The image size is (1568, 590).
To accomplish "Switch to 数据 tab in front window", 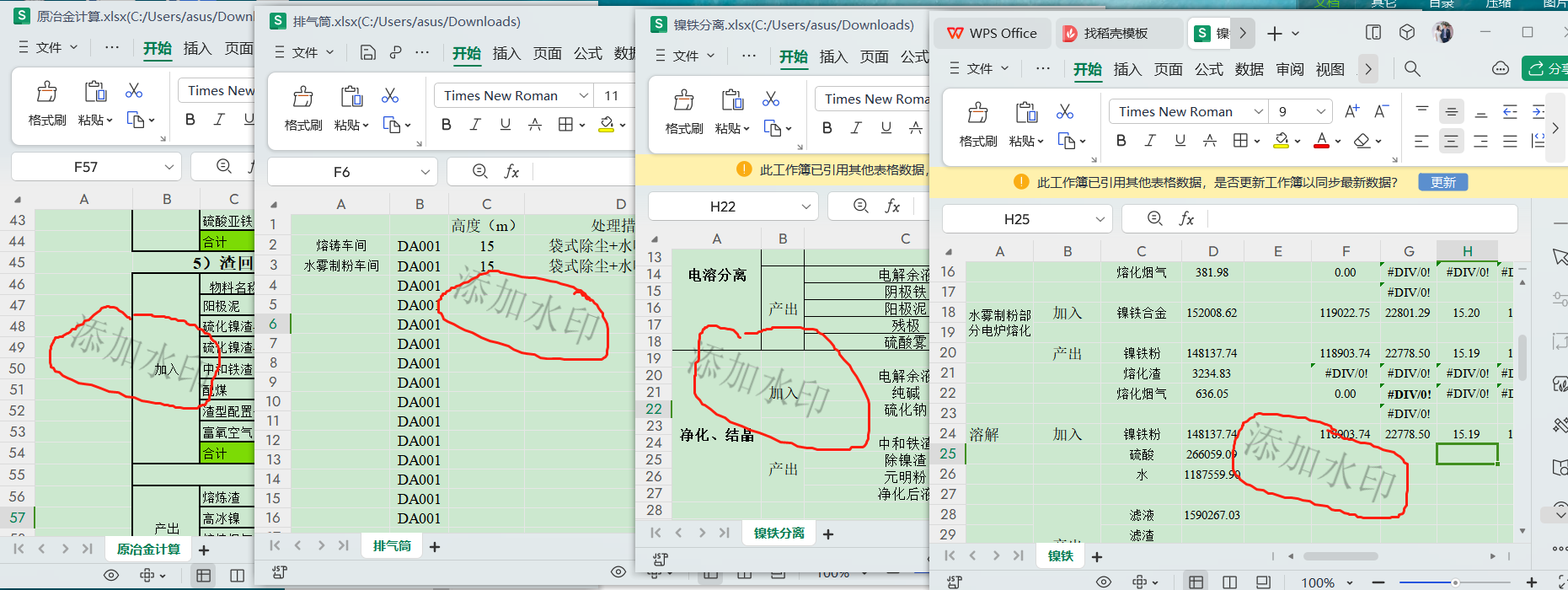I will [1249, 69].
